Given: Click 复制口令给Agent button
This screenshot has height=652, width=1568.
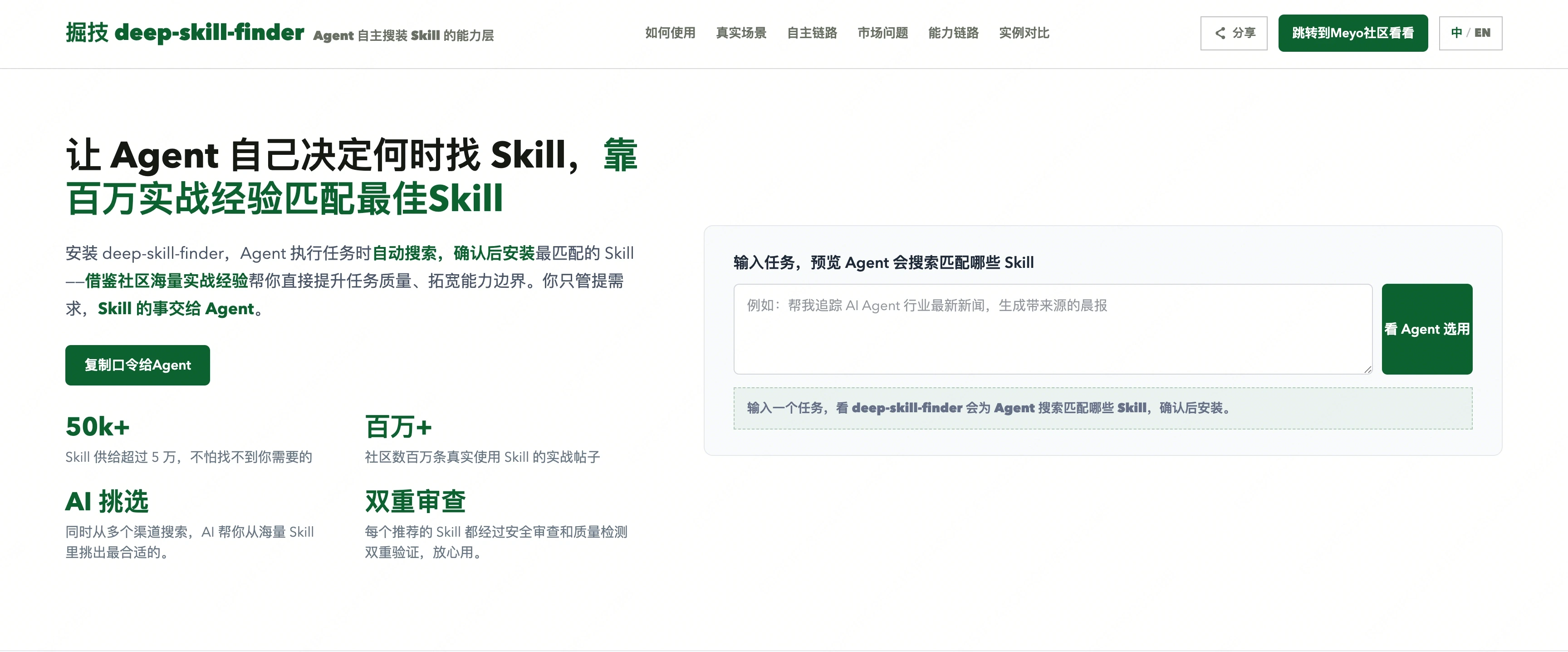Looking at the screenshot, I should (137, 365).
